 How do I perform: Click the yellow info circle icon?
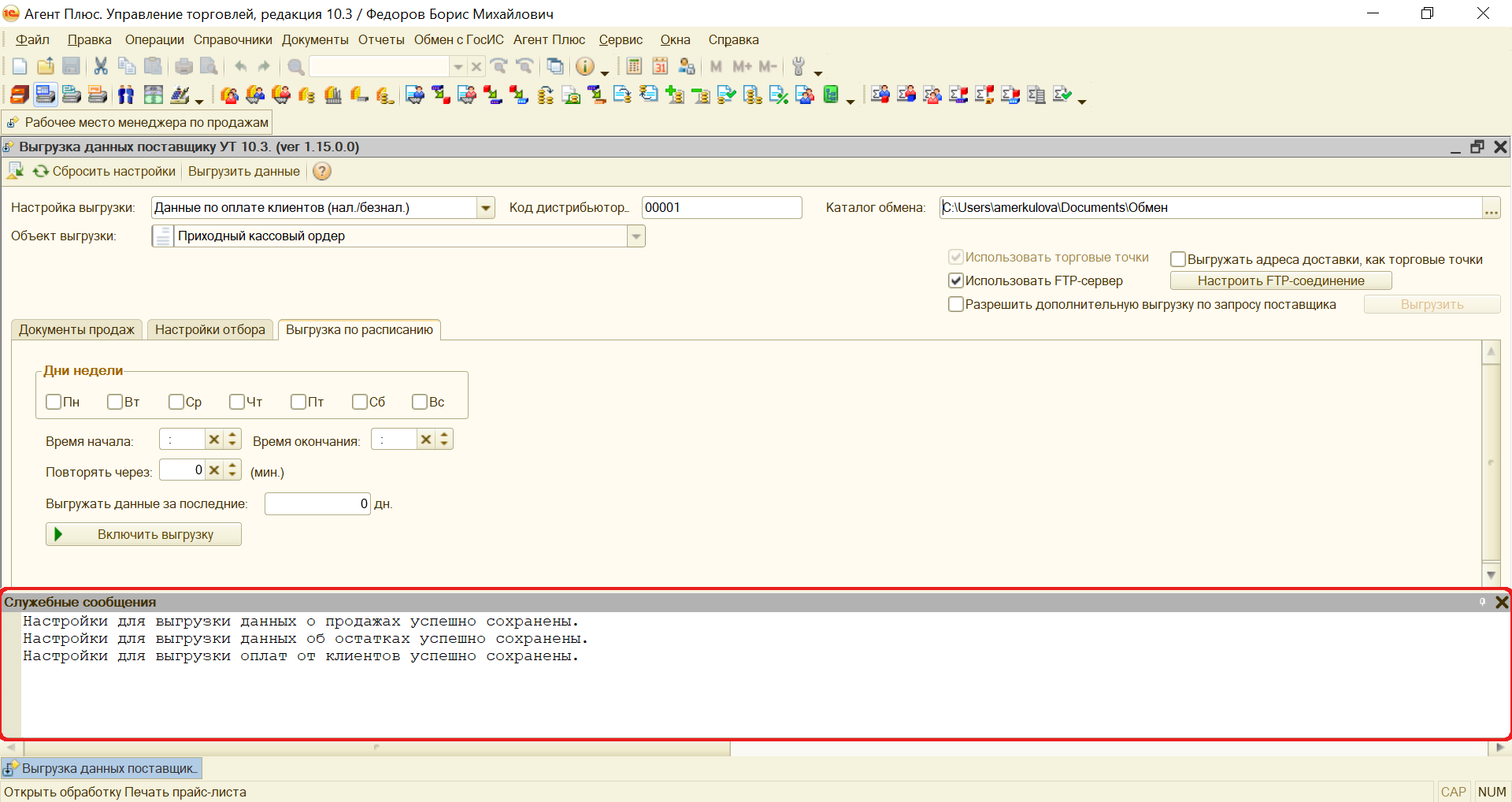coord(585,67)
